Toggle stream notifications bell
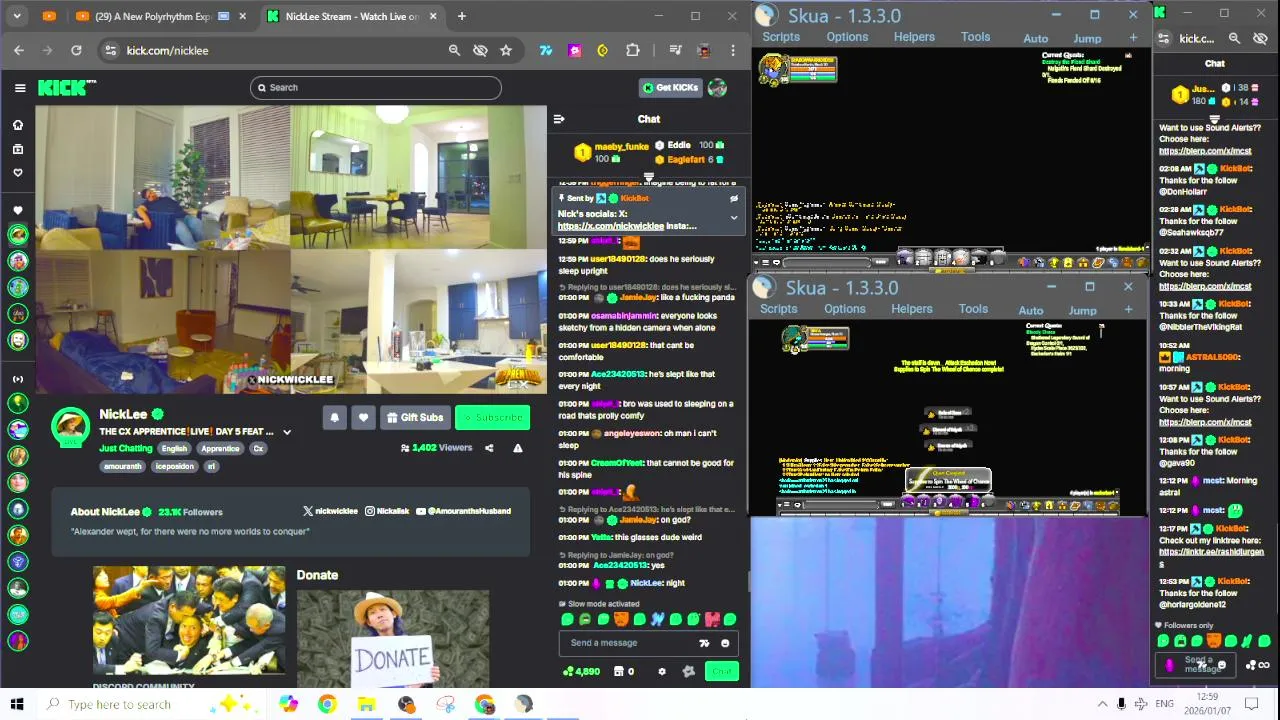This screenshot has width=1280, height=720. tap(335, 418)
